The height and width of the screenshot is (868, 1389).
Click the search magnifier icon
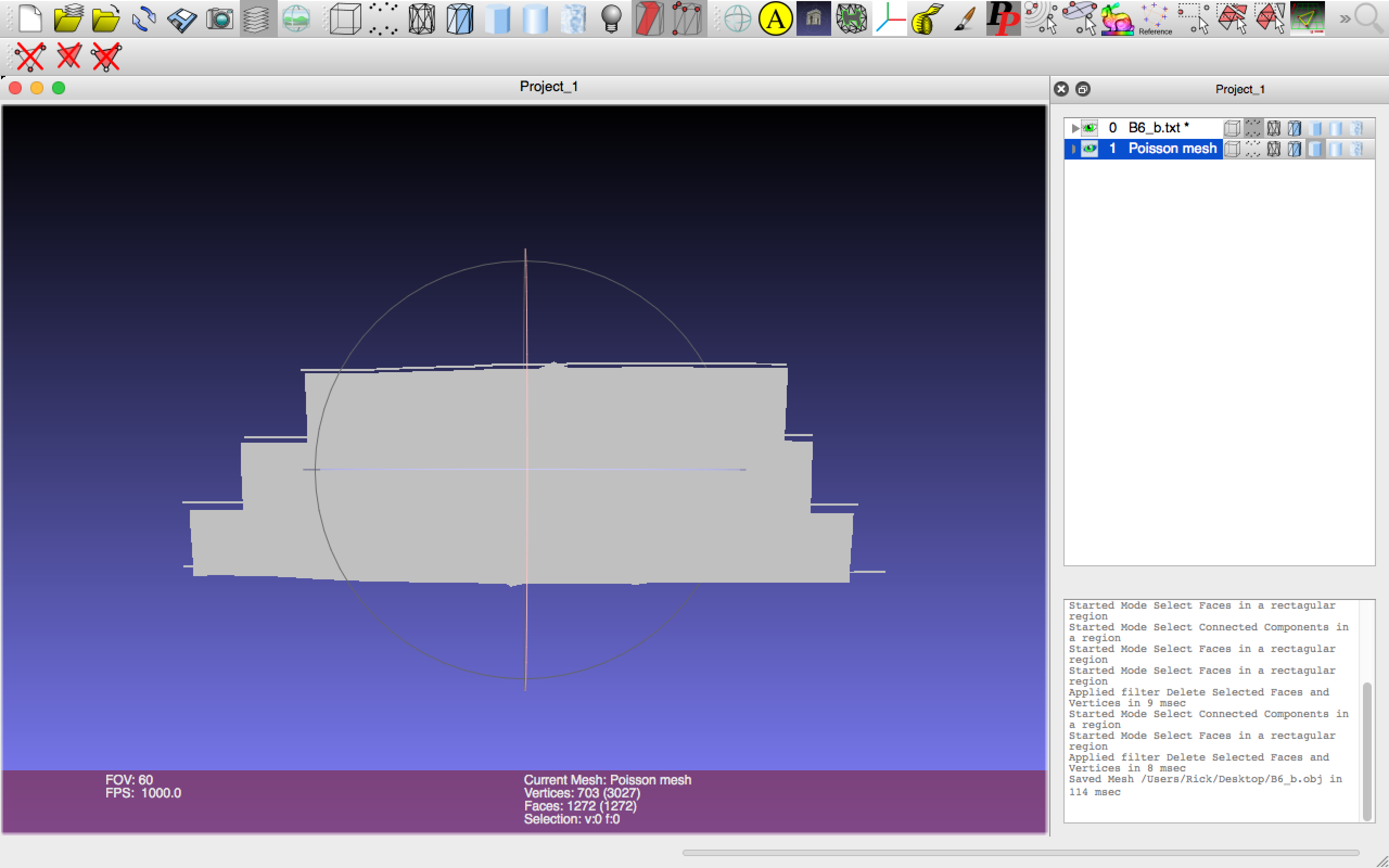click(1369, 18)
